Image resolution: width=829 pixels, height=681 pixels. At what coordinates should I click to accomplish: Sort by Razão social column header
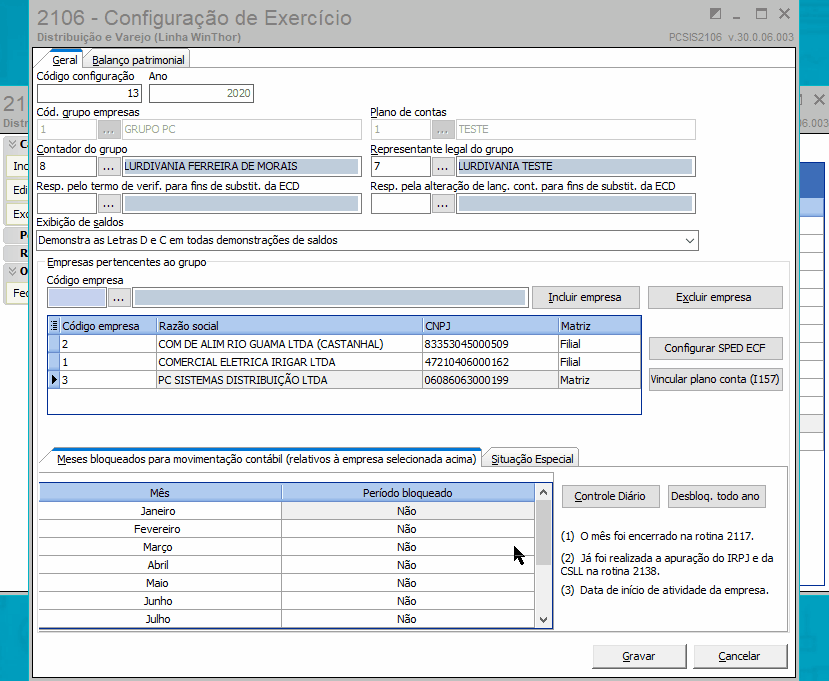(289, 326)
